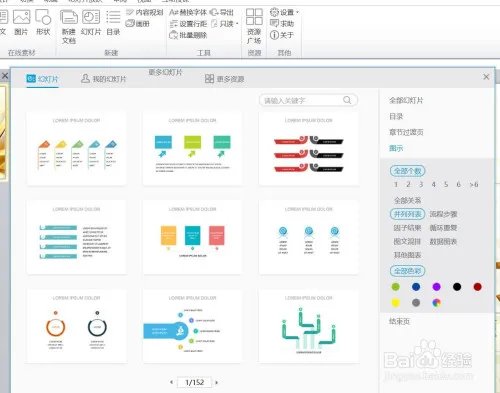Image resolution: width=500 pixels, height=393 pixels.
Task: Open 内容规划 in the ribbon
Action: click(x=145, y=12)
